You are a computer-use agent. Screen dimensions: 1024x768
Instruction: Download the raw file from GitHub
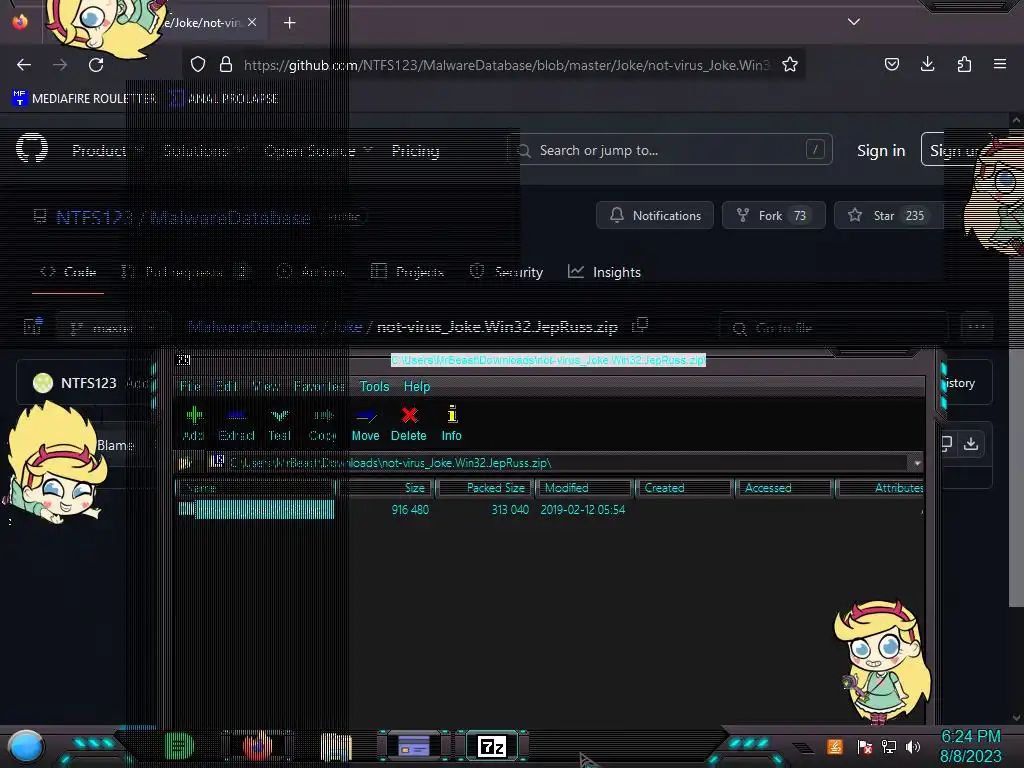(x=971, y=444)
